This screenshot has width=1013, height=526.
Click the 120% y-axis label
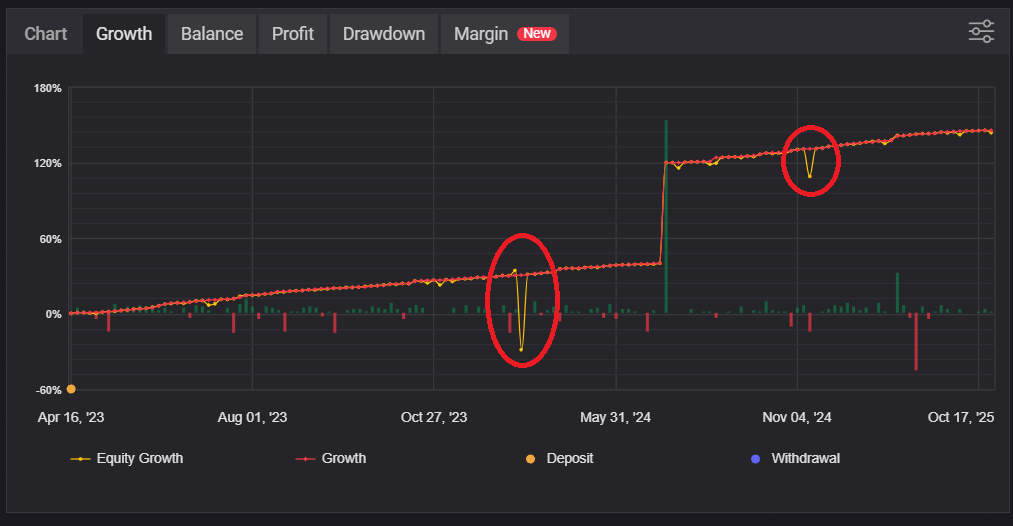[48, 163]
